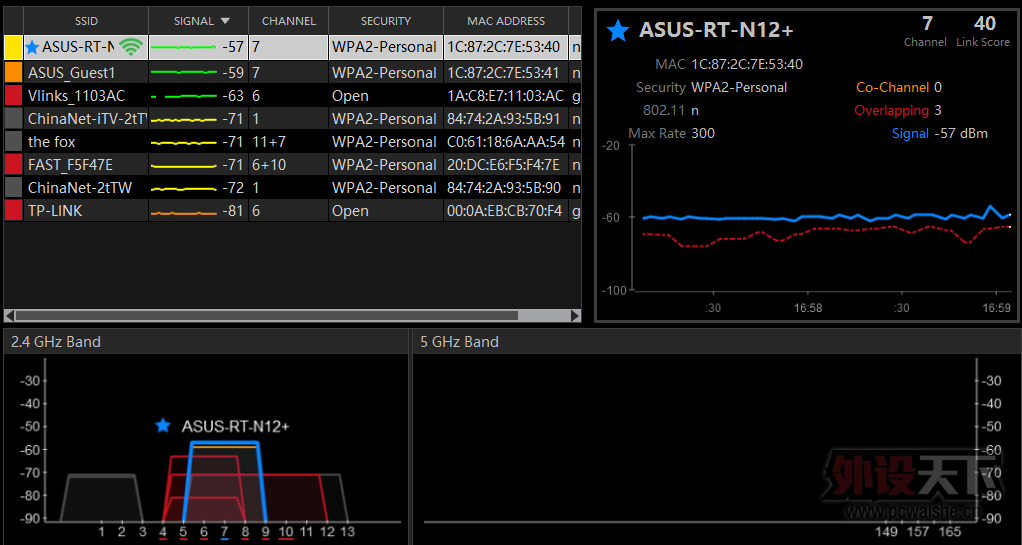This screenshot has width=1022, height=545.
Task: Click the -63 signal value for Vlinks_1103AC
Action: (233, 96)
